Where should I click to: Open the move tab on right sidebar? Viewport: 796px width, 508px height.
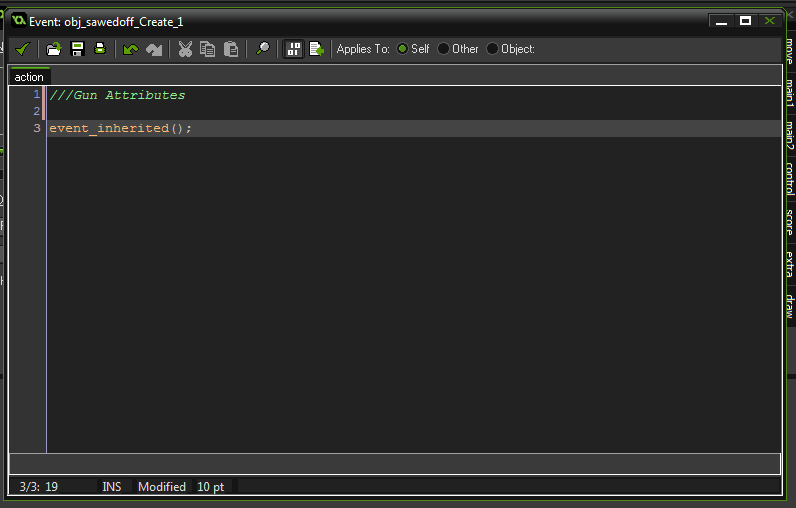(789, 51)
